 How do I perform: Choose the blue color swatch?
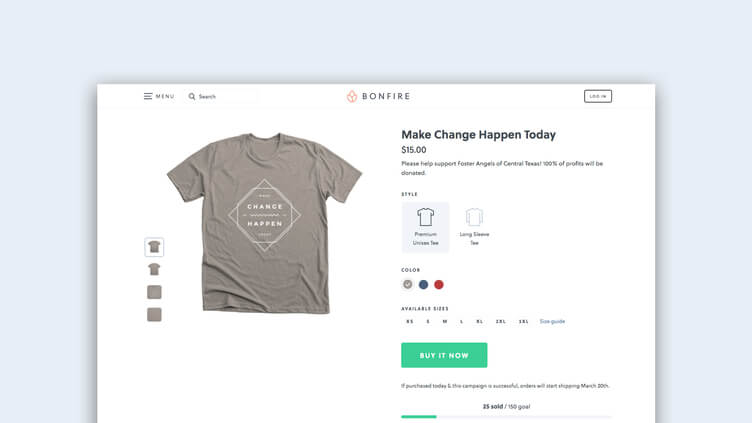click(x=423, y=284)
